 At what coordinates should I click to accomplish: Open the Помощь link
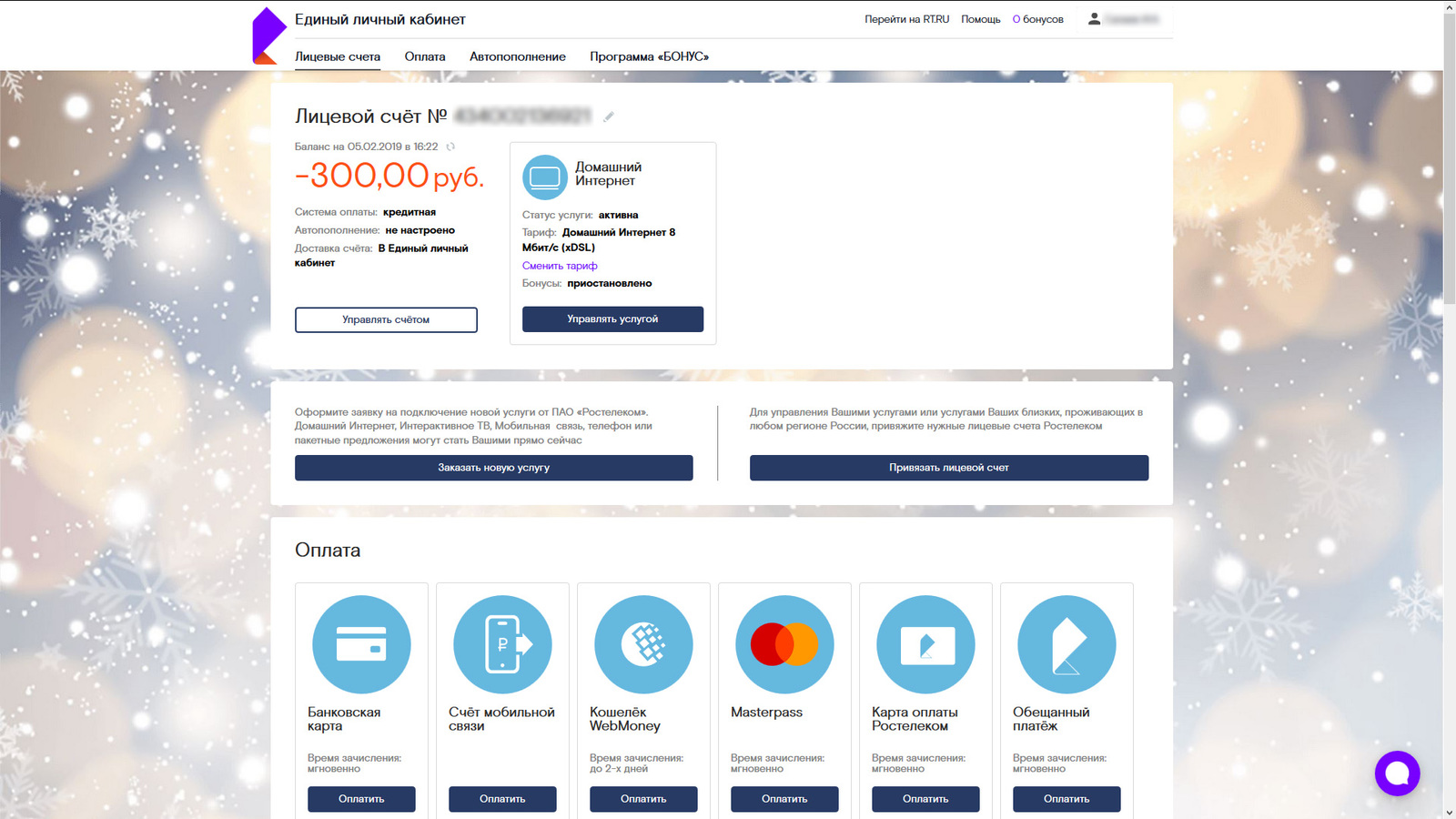click(981, 19)
